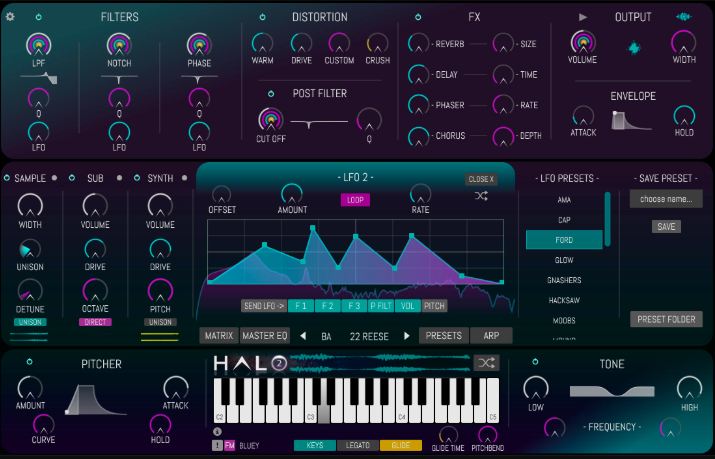The height and width of the screenshot is (459, 715).
Task: Open the Matrix panel
Action: pos(219,336)
